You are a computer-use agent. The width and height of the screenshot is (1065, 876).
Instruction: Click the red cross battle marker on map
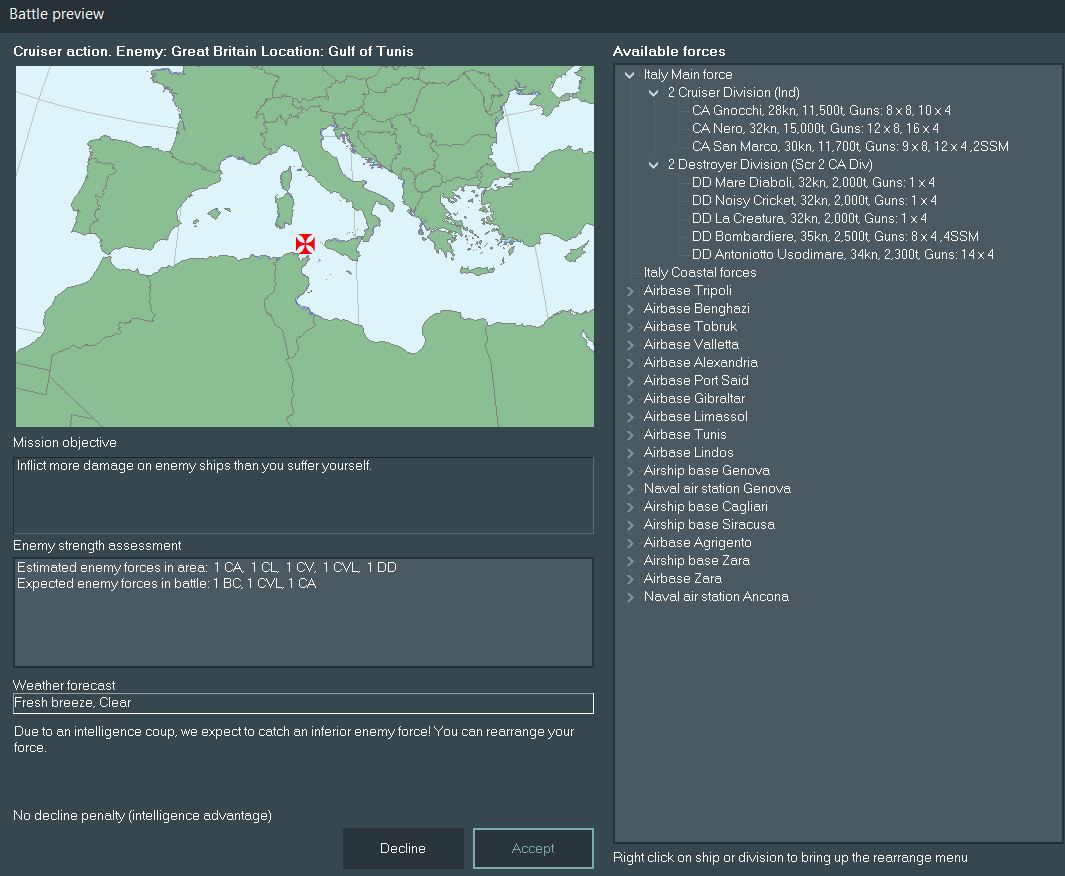click(305, 244)
